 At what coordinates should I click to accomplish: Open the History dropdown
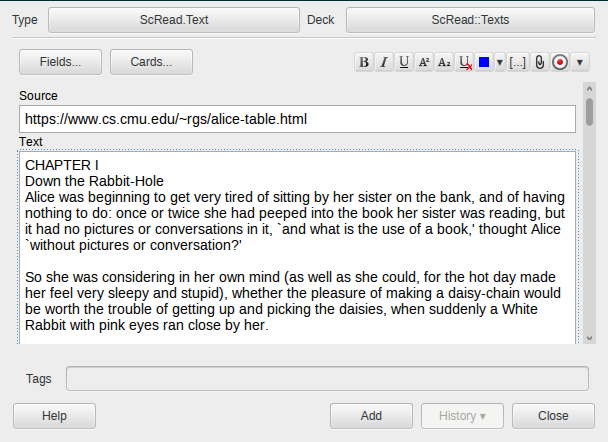(462, 416)
